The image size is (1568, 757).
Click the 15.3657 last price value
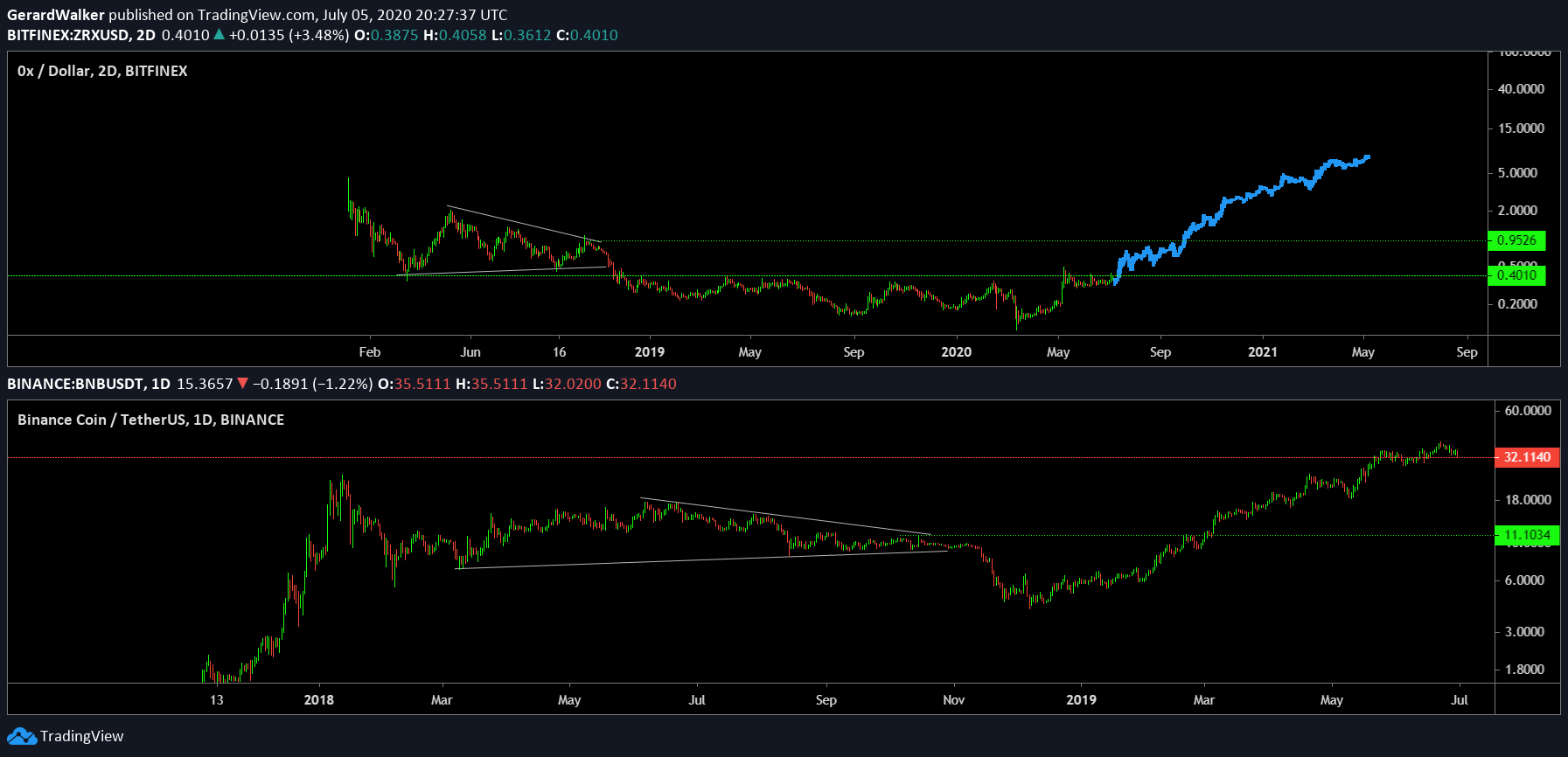[205, 384]
